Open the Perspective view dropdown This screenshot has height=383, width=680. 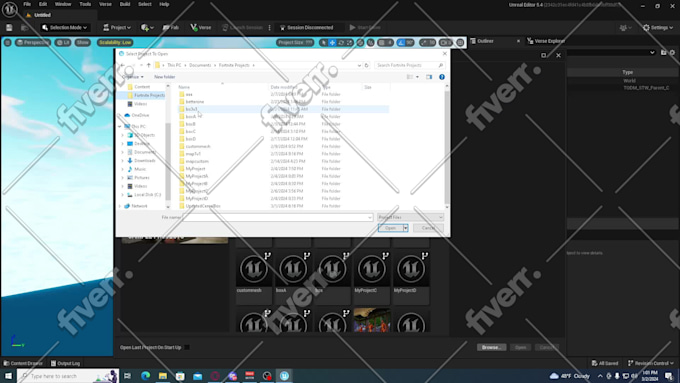(x=33, y=43)
